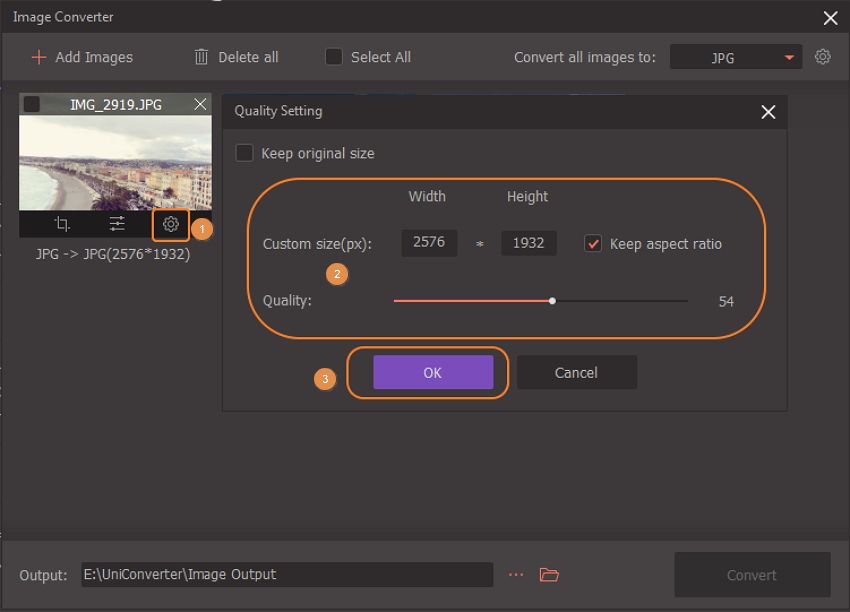
Task: Click the Quality slider handle
Action: 552,300
